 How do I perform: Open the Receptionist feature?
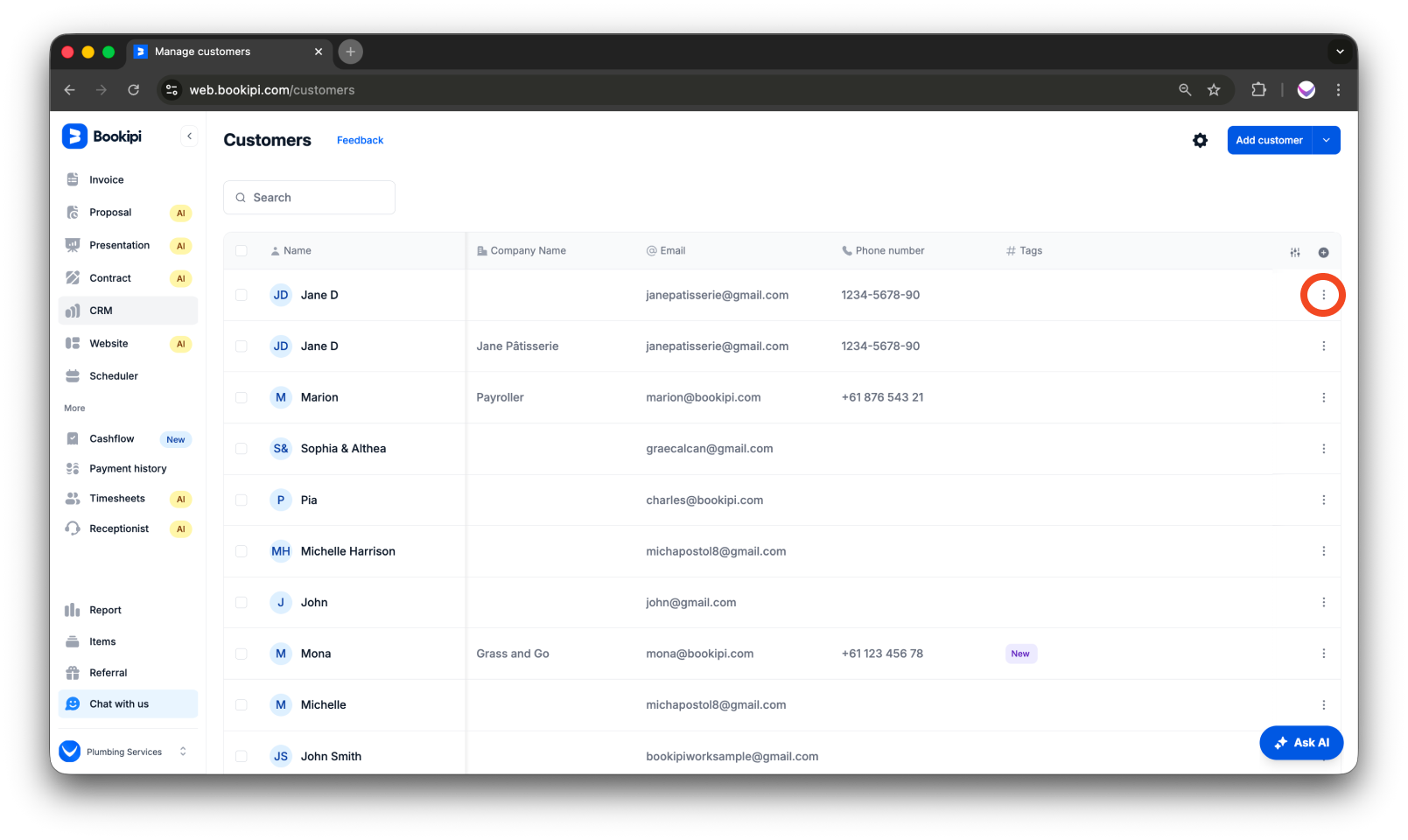tap(119, 528)
